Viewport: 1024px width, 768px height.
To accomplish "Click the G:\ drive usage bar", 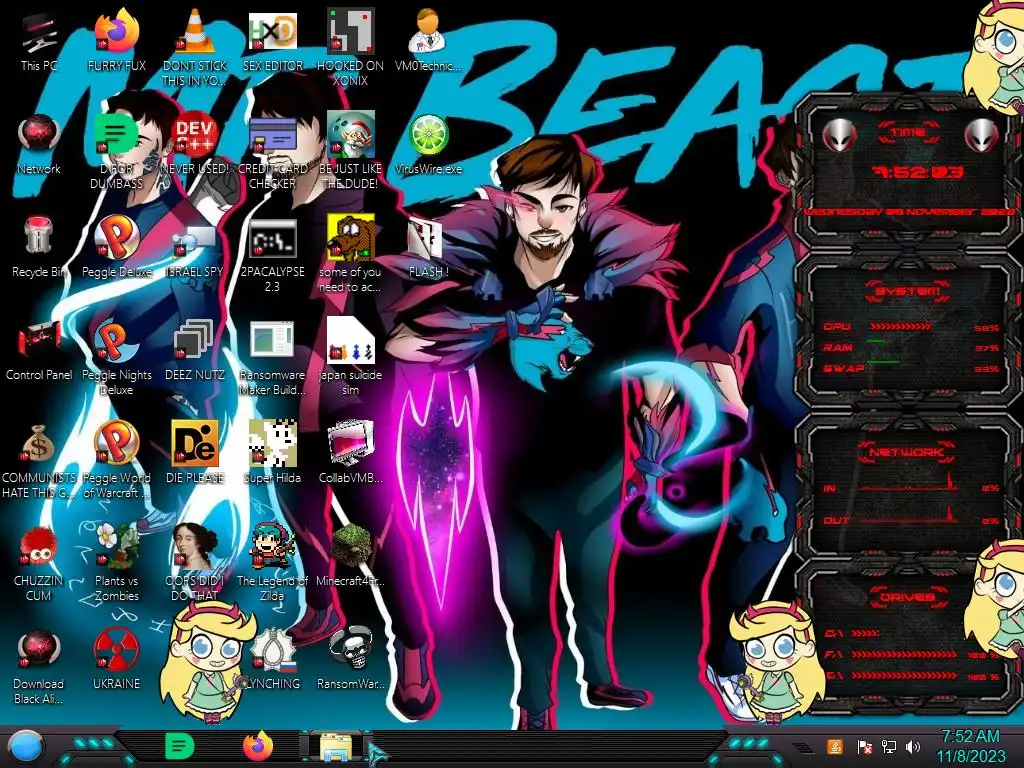I will pyautogui.click(x=904, y=676).
